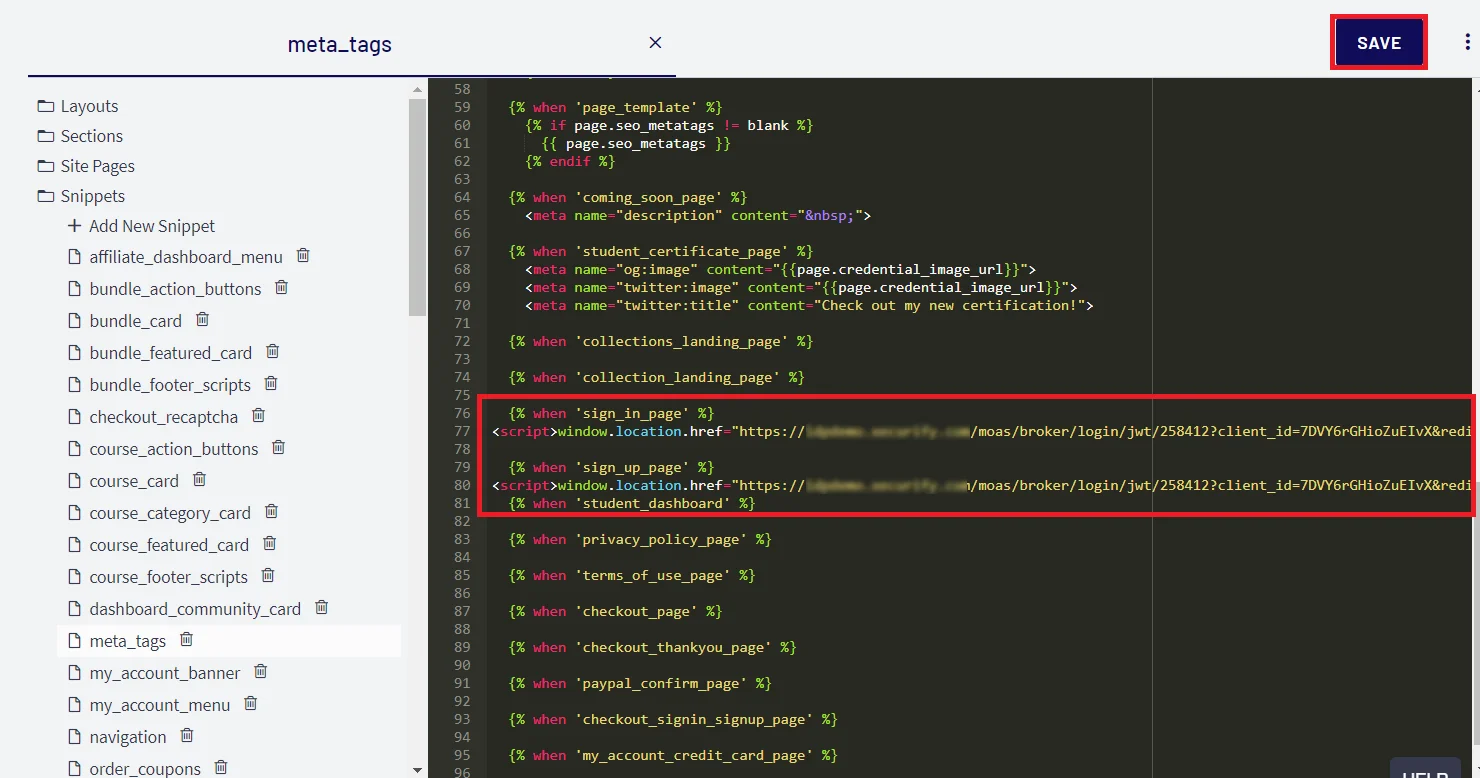The image size is (1480, 778).
Task: Delete the my_account_banner snippet
Action: tap(260, 672)
